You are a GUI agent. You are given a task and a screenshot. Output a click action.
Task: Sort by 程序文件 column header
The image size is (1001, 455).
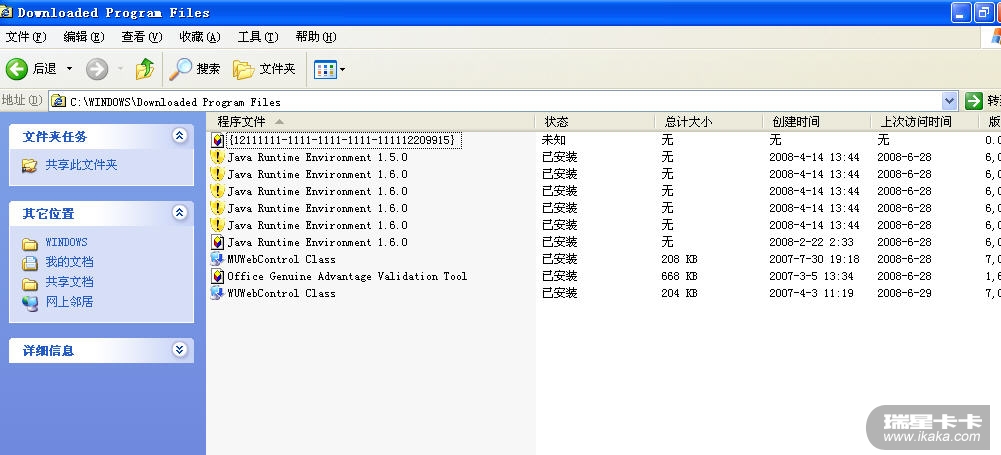371,121
